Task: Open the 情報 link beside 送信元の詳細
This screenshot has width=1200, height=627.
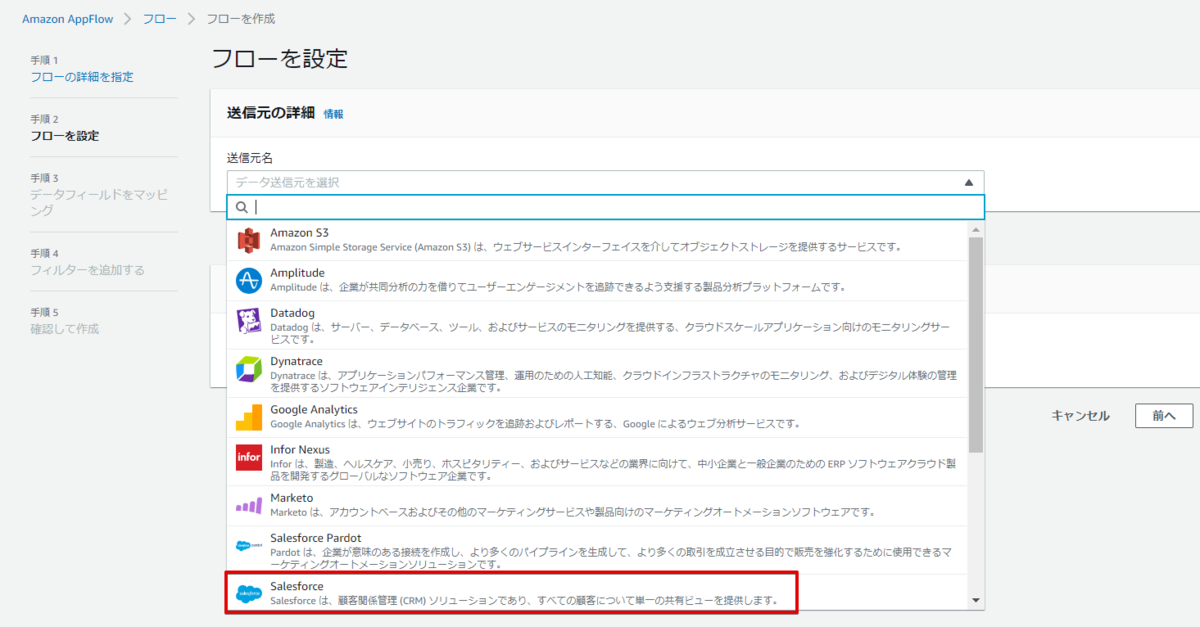Action: click(333, 114)
